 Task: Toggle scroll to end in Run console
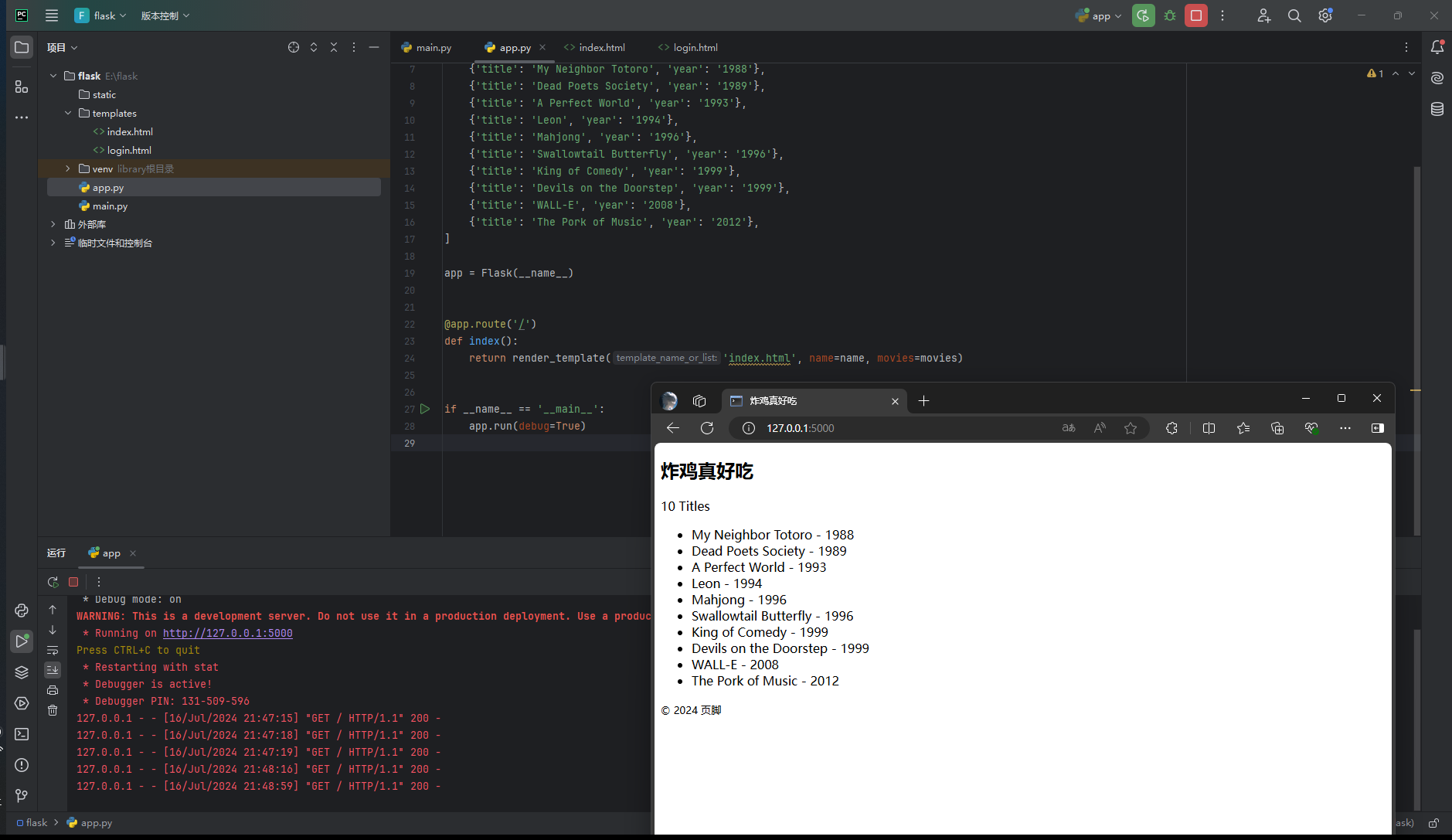[53, 669]
